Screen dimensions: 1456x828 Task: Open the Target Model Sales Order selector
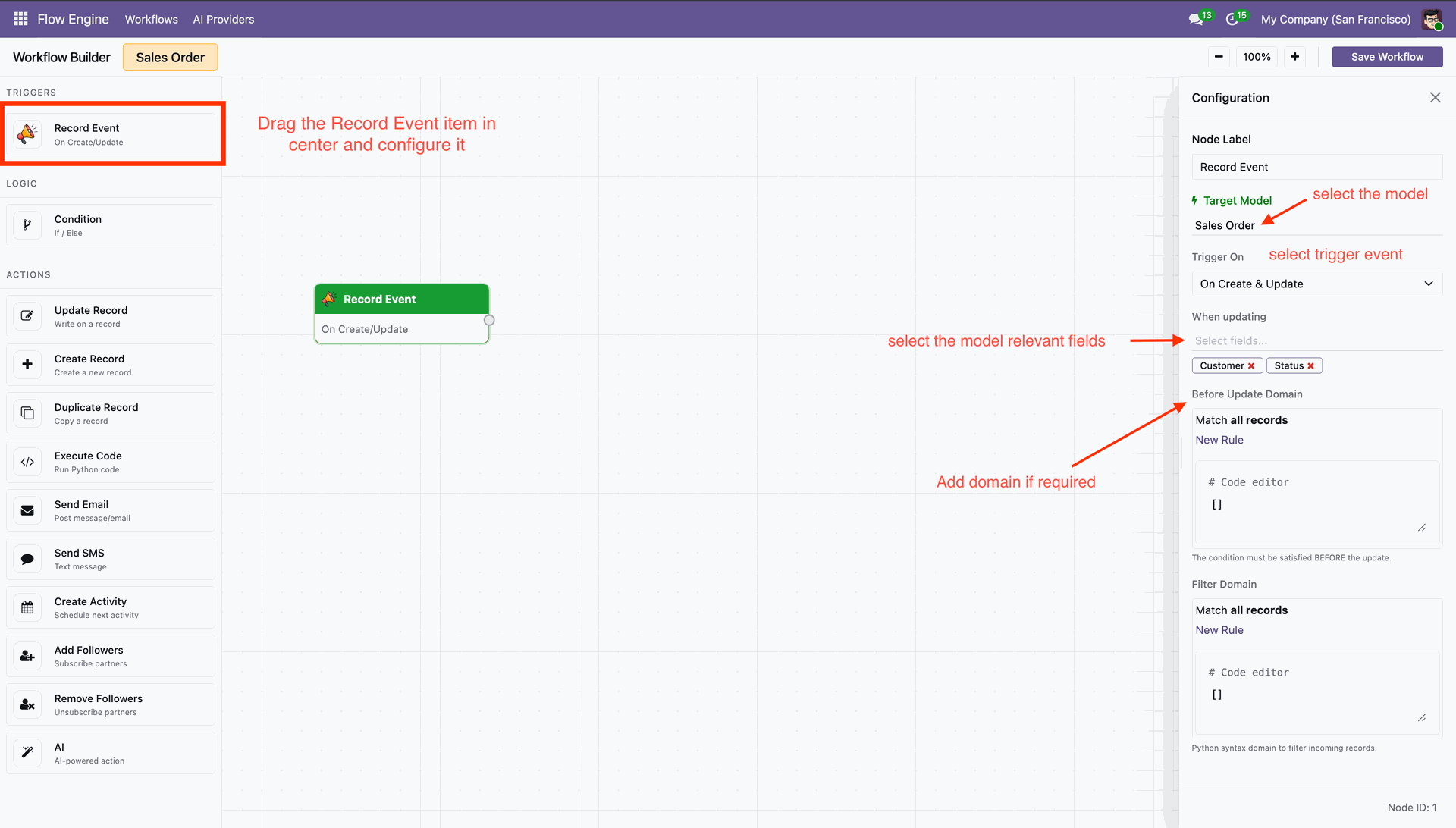pos(1225,225)
